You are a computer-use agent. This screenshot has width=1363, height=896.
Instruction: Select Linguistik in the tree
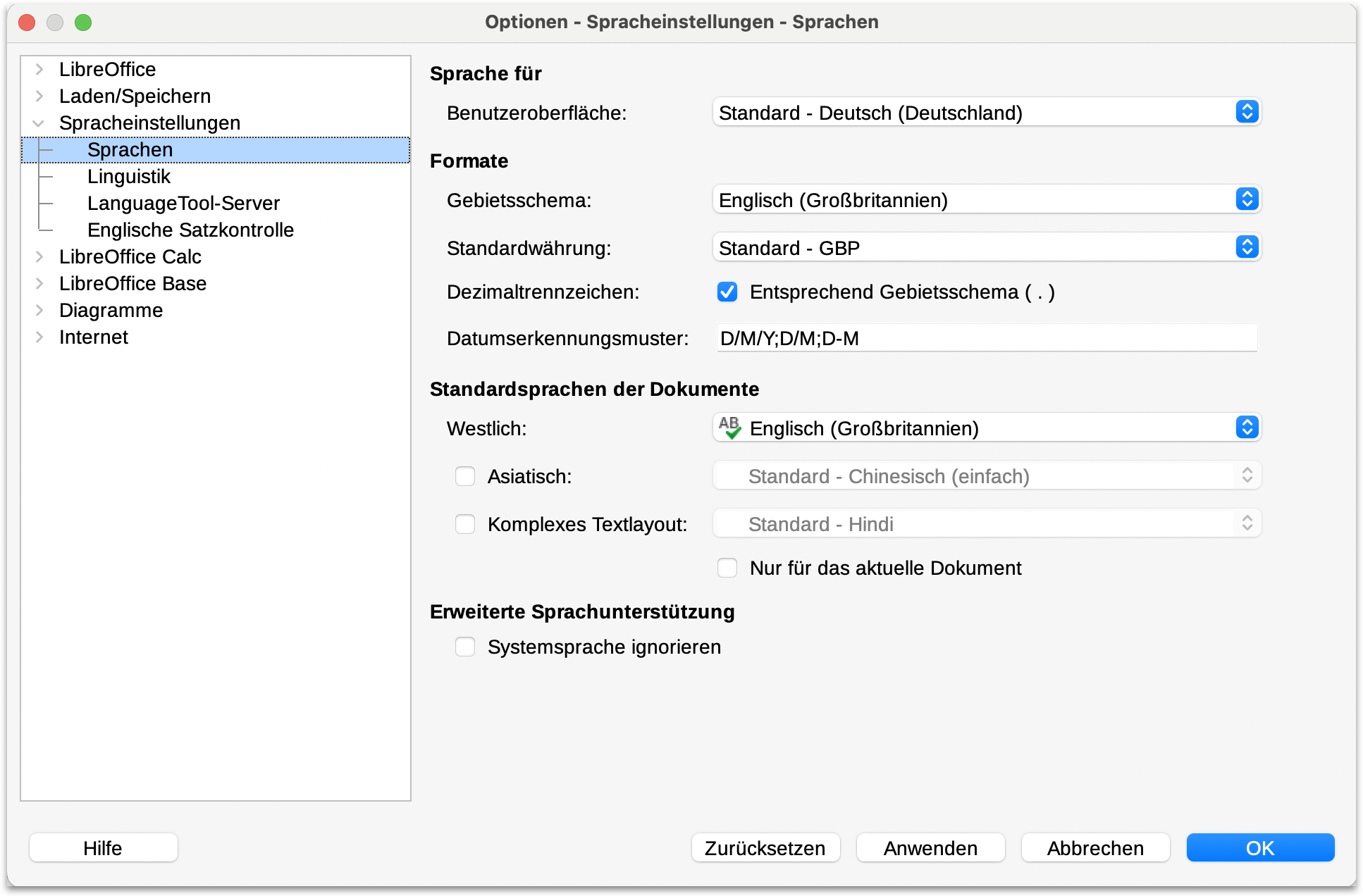coord(129,176)
